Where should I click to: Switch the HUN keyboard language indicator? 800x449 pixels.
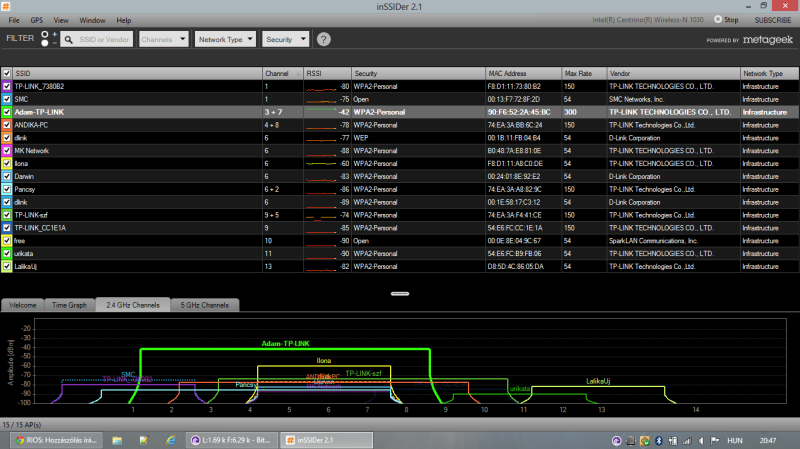735,440
